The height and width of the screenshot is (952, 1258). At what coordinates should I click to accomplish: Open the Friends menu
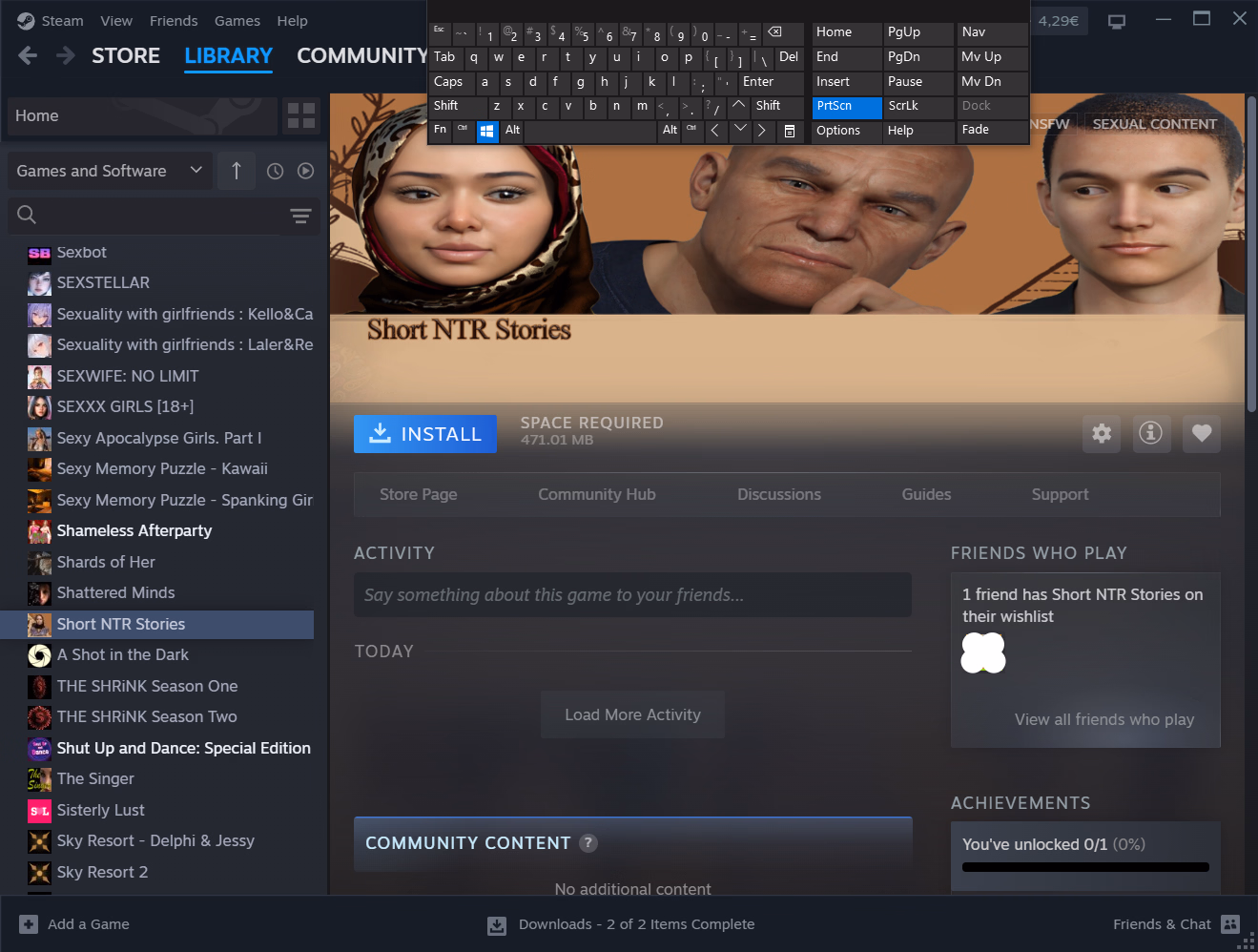coord(174,21)
